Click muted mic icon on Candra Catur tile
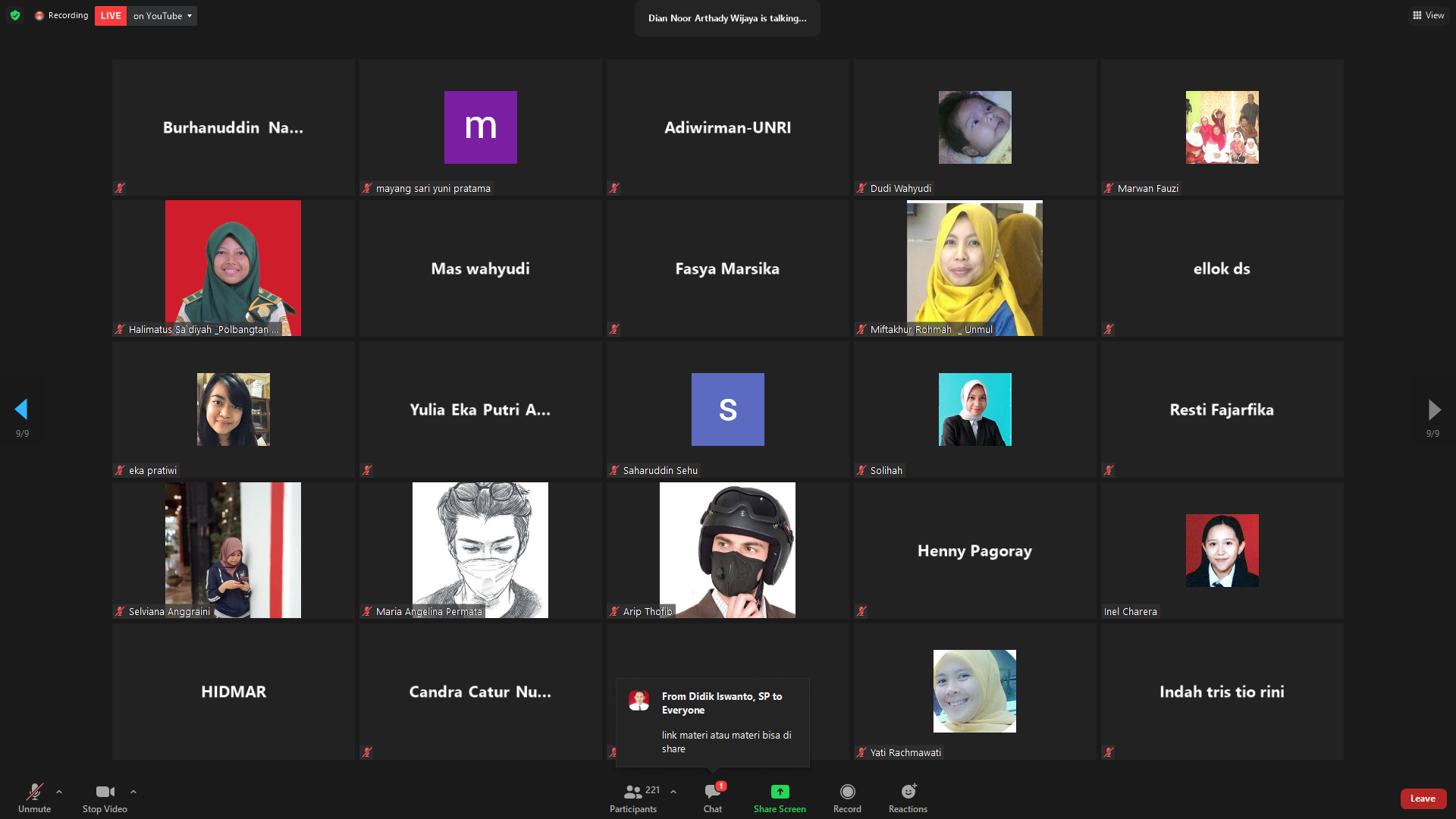This screenshot has height=819, width=1456. (x=367, y=752)
